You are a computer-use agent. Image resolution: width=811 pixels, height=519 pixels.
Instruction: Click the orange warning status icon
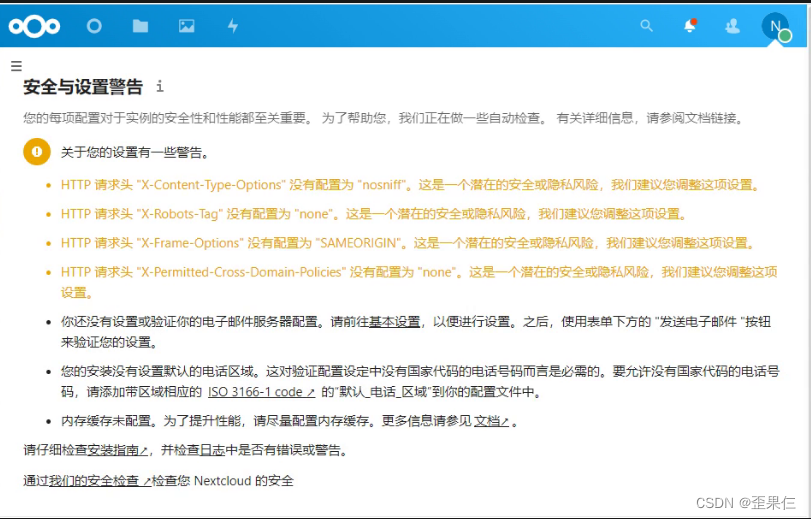click(x=37, y=152)
